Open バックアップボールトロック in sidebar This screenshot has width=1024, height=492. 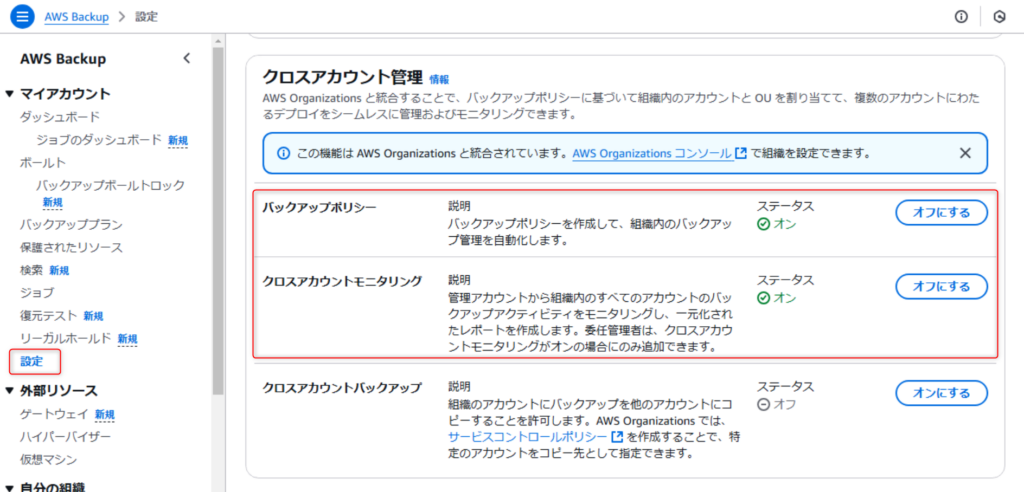point(110,186)
